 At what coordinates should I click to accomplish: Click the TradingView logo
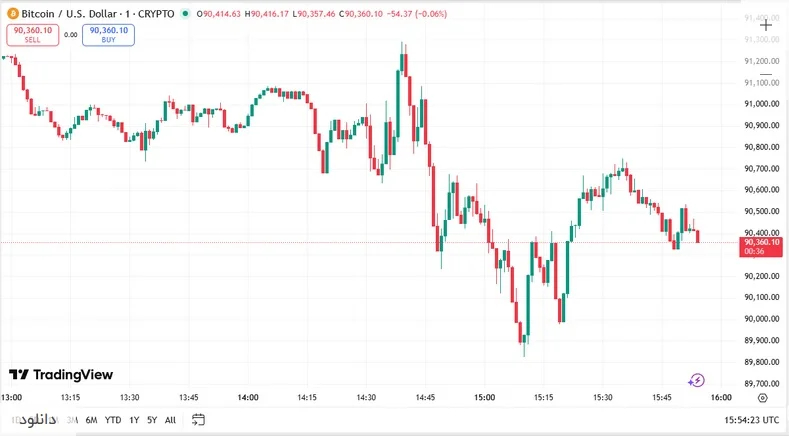pyautogui.click(x=61, y=375)
